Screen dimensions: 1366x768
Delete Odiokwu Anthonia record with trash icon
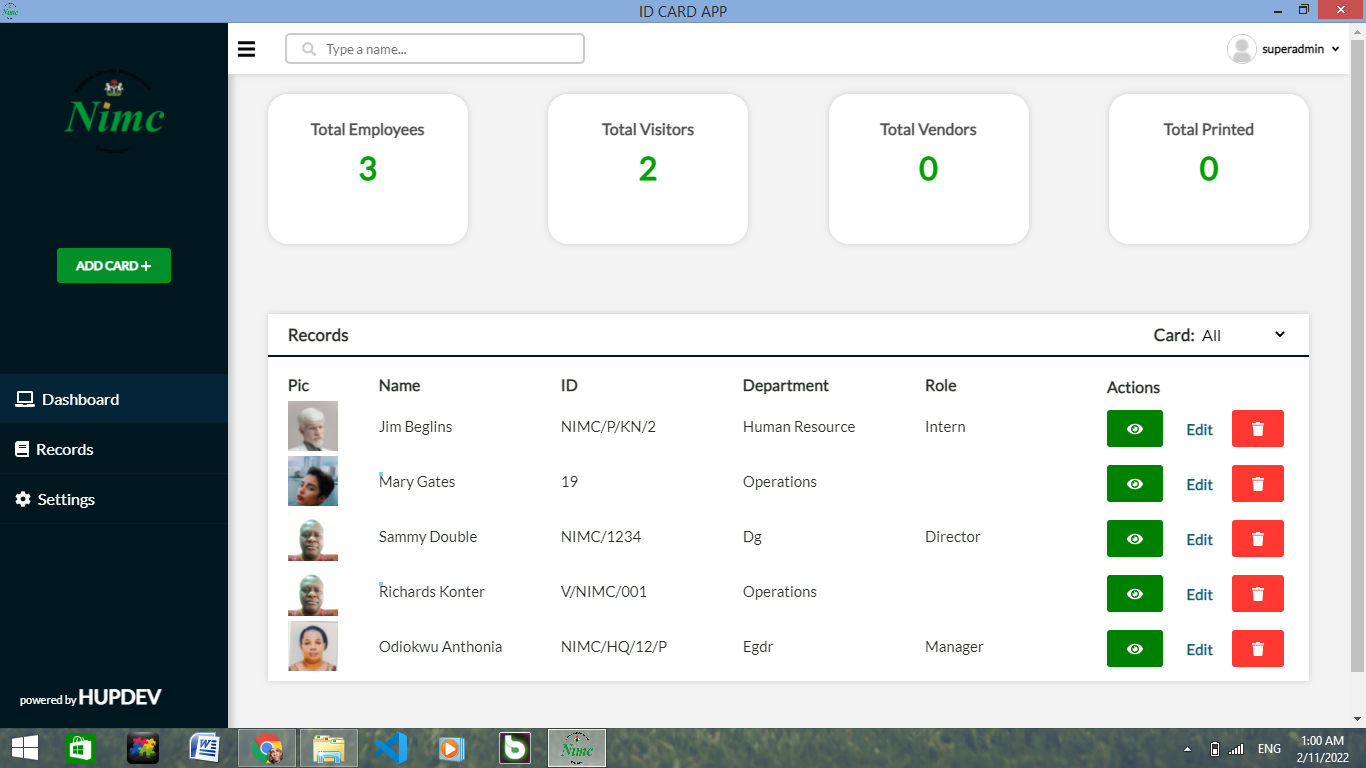[1258, 648]
